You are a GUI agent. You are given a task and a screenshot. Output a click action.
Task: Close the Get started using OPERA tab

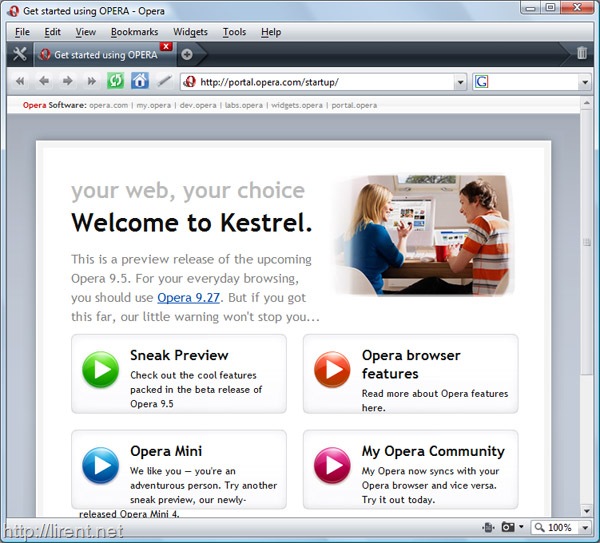[x=166, y=46]
